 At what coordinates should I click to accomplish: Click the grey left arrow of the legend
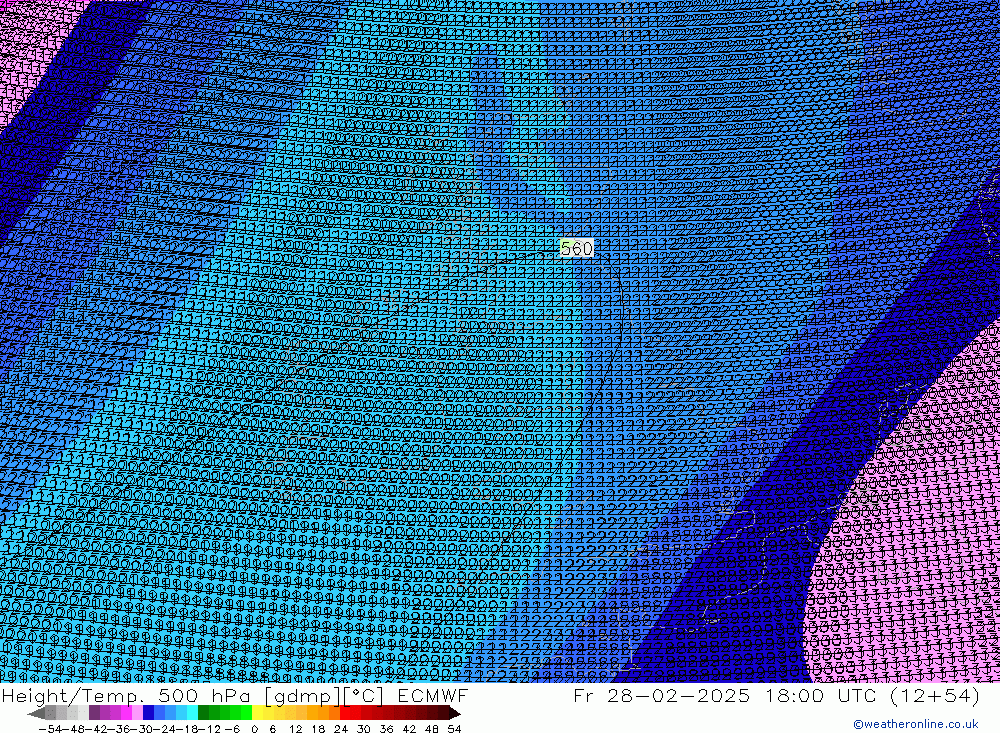tap(36, 713)
